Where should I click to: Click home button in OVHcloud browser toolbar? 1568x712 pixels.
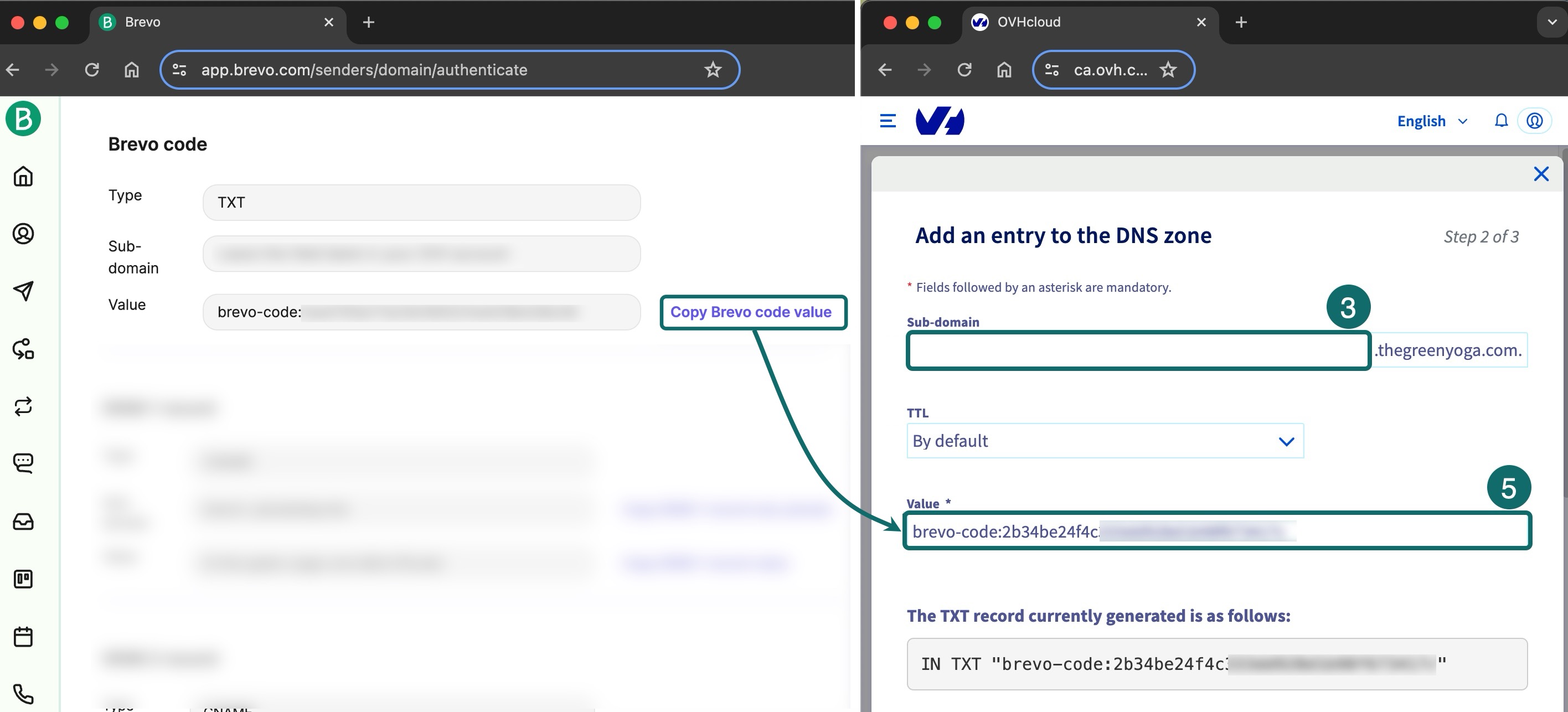(1004, 70)
